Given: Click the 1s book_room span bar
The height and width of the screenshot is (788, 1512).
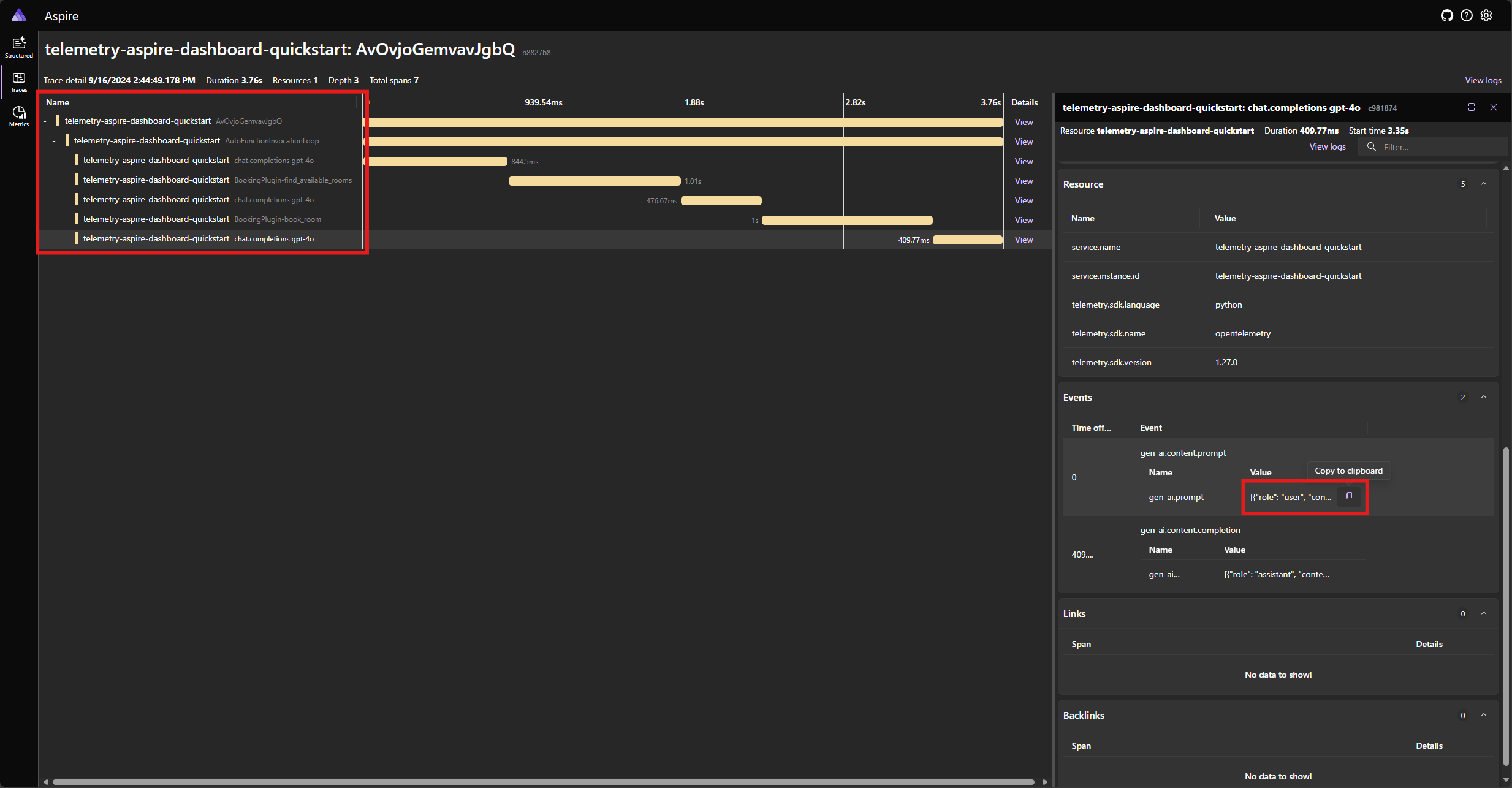Looking at the screenshot, I should coord(847,220).
